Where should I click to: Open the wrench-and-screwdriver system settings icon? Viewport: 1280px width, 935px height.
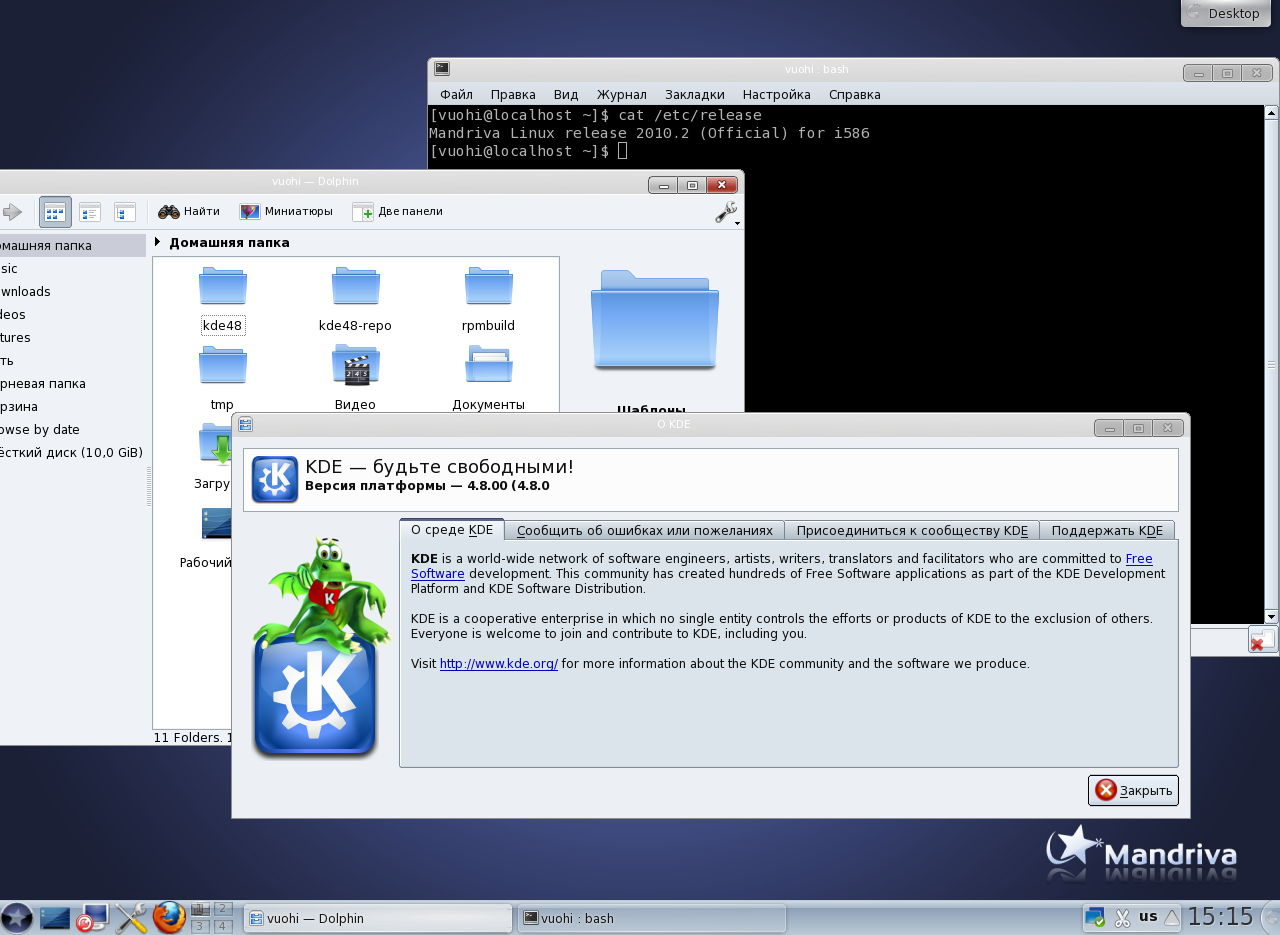[131, 917]
